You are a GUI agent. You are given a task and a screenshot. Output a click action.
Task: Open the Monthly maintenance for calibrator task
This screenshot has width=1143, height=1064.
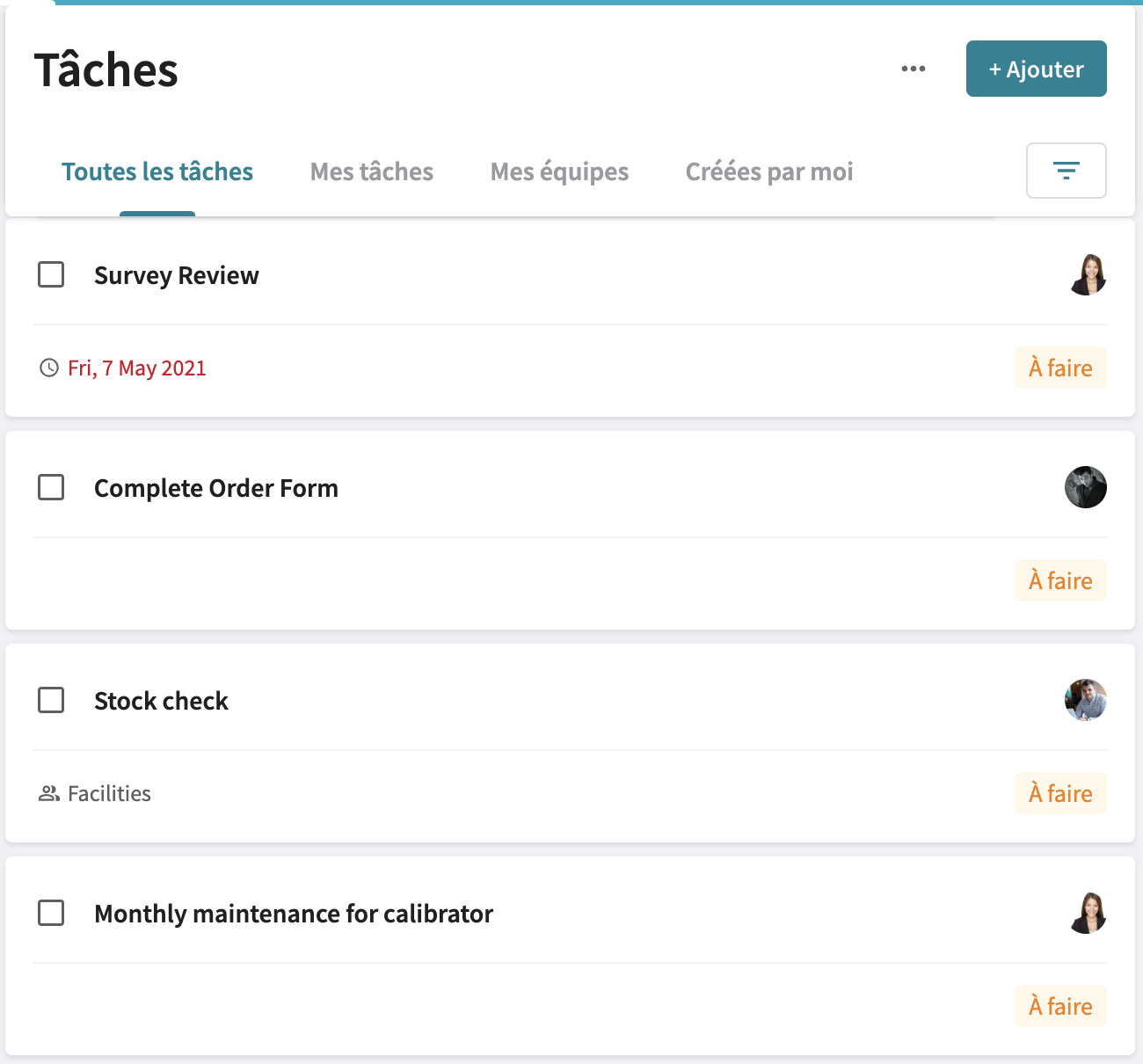tap(294, 914)
